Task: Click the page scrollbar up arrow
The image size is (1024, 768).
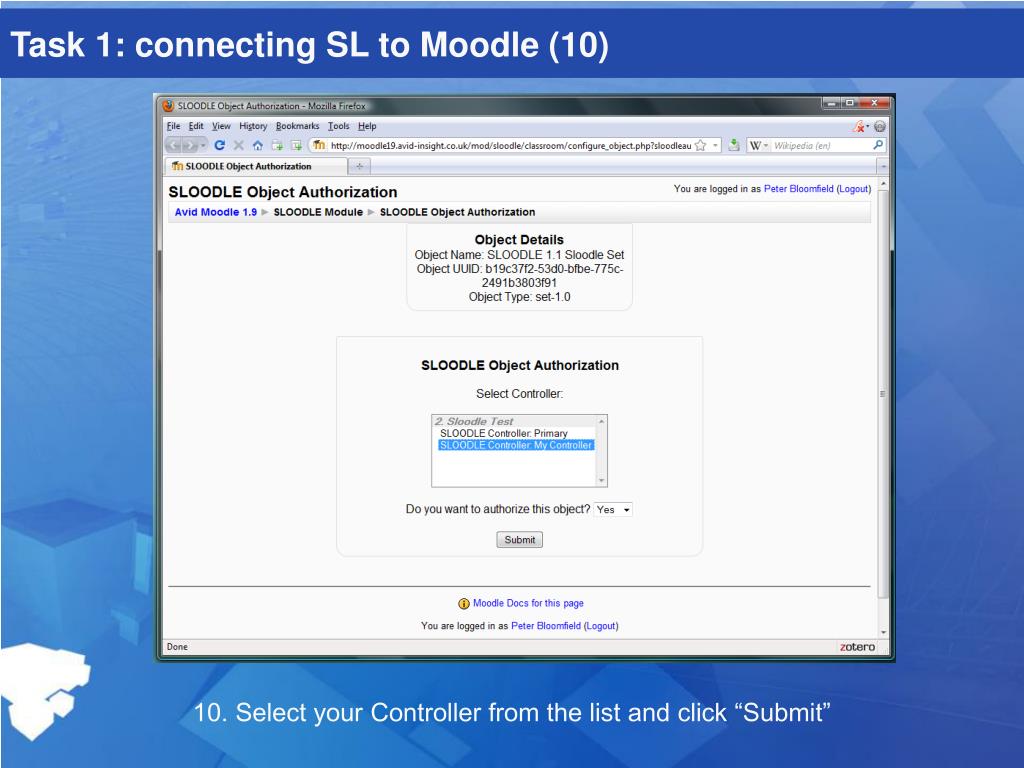Action: (x=883, y=185)
